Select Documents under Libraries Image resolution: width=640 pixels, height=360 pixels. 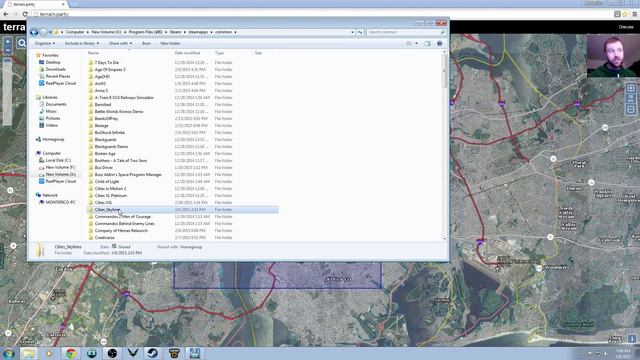56,104
